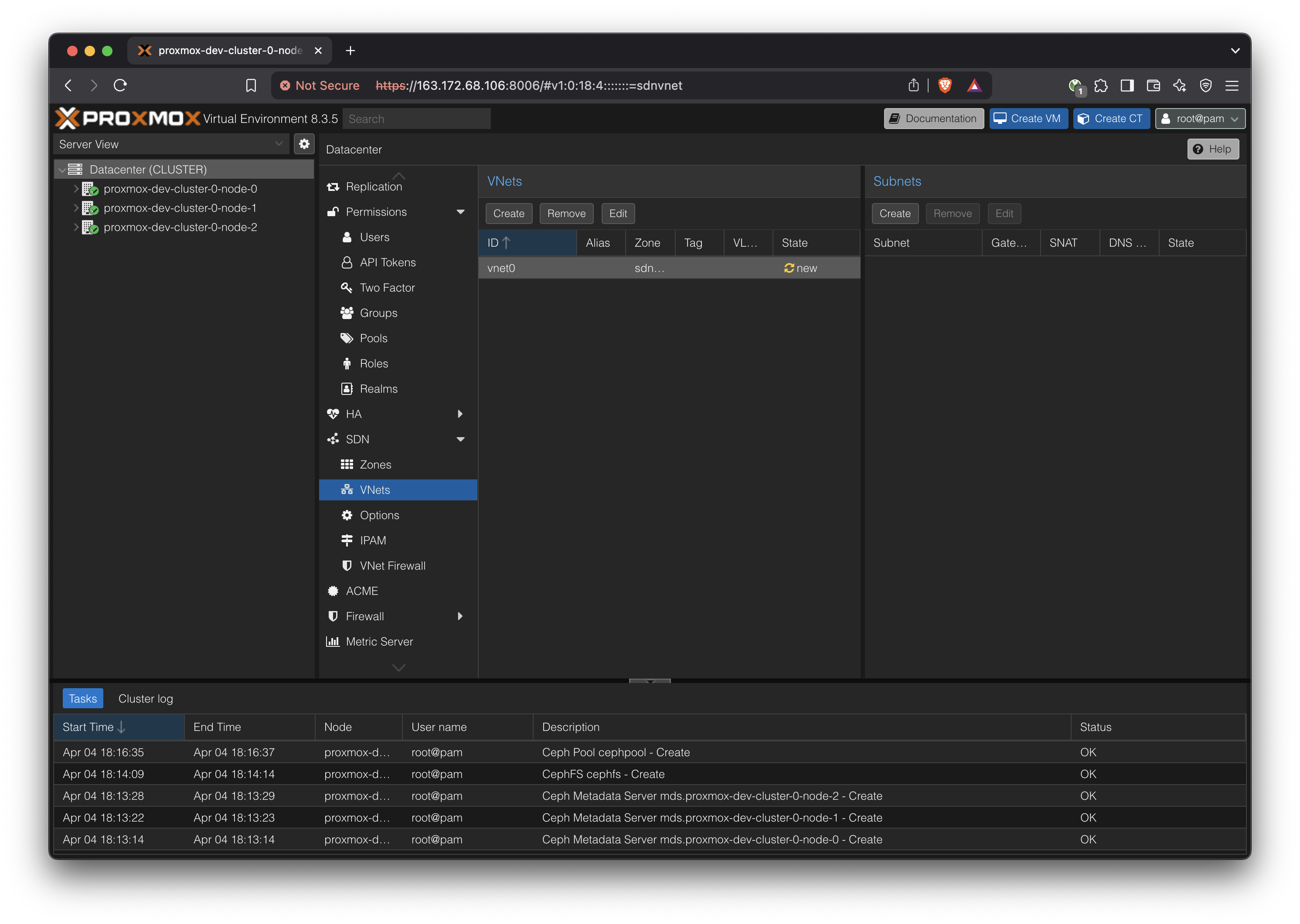
Task: Click the Search input field
Action: (417, 119)
